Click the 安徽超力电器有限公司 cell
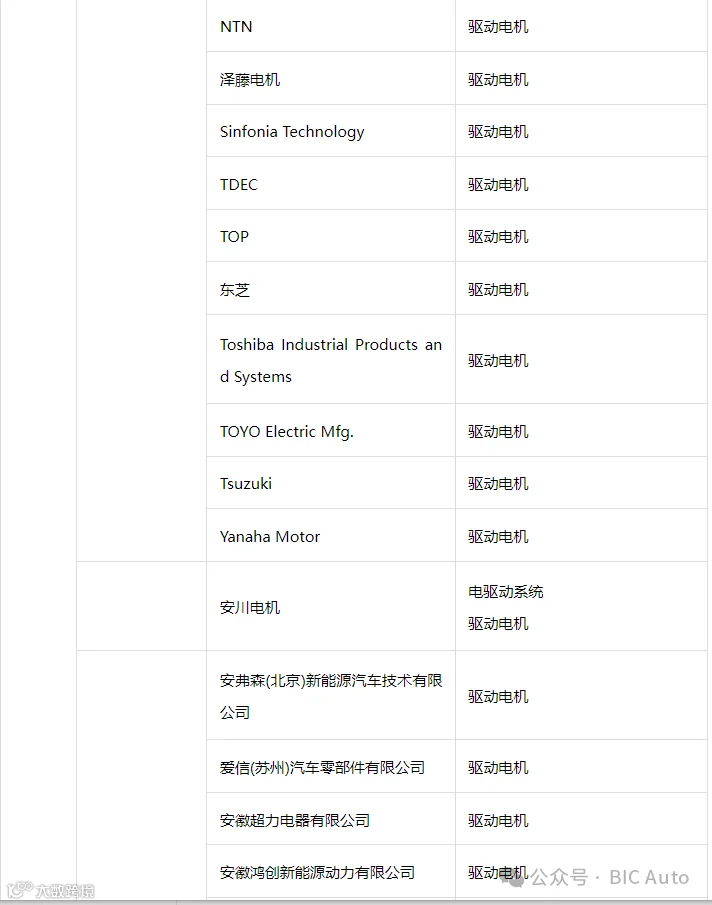 tap(331, 820)
